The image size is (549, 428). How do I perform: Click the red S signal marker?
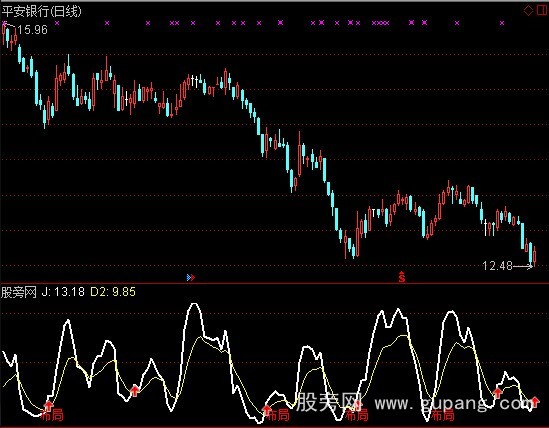click(402, 277)
